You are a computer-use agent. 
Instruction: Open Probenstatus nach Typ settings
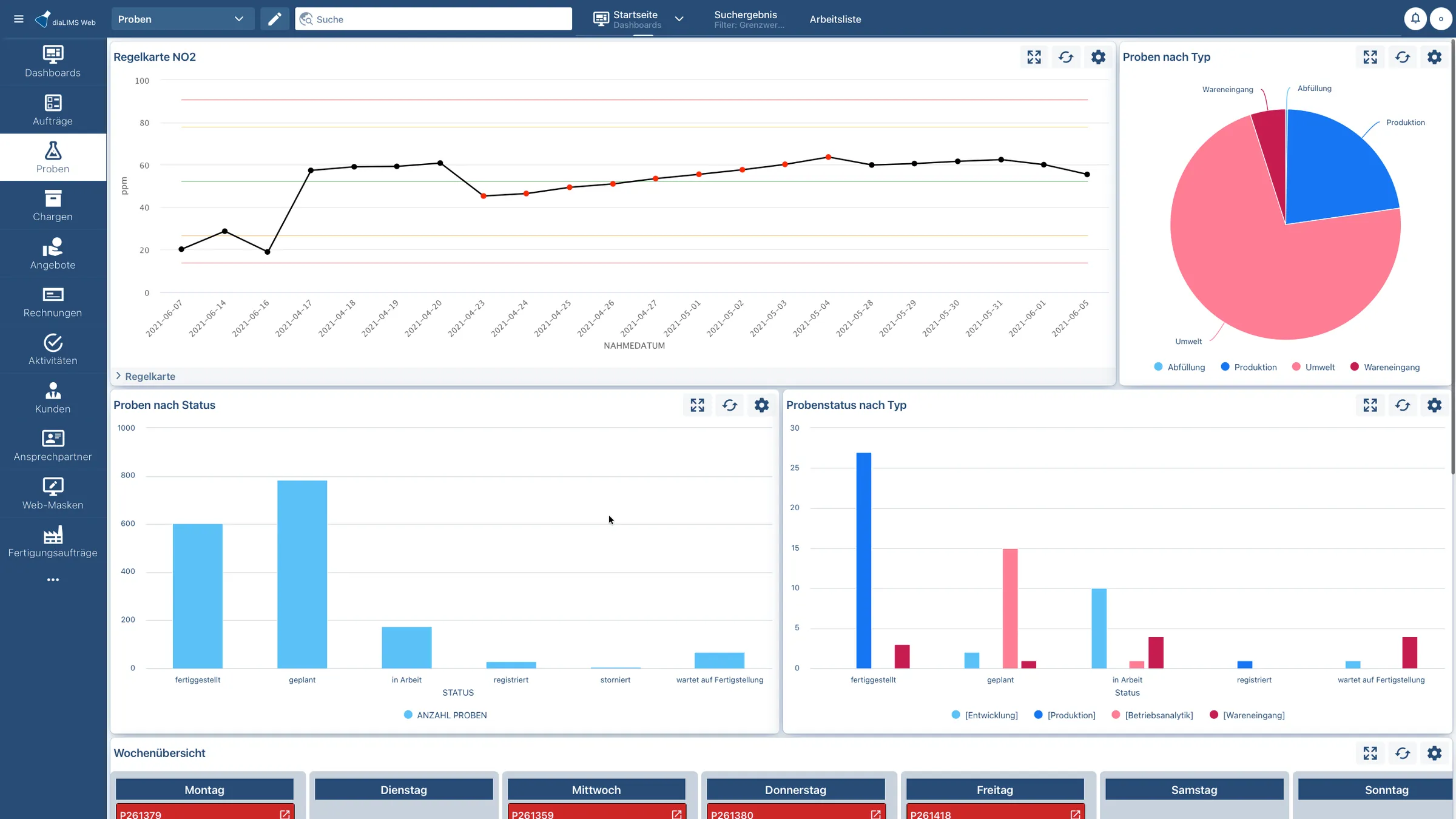tap(1434, 405)
